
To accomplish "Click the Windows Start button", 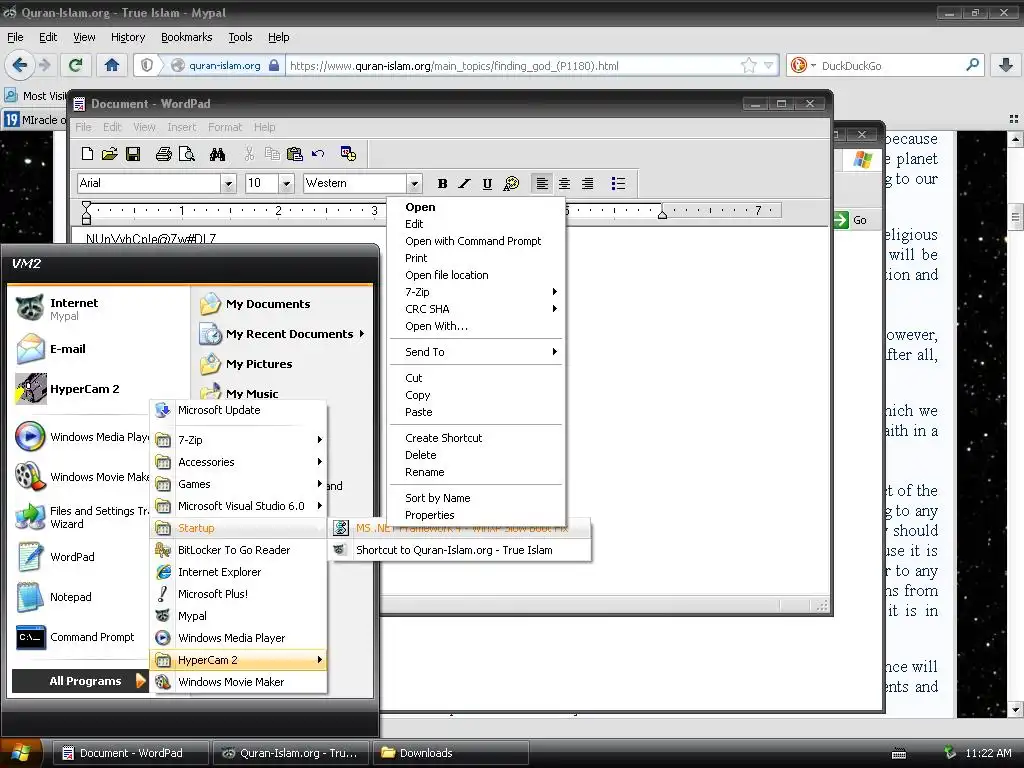I will click(22, 753).
